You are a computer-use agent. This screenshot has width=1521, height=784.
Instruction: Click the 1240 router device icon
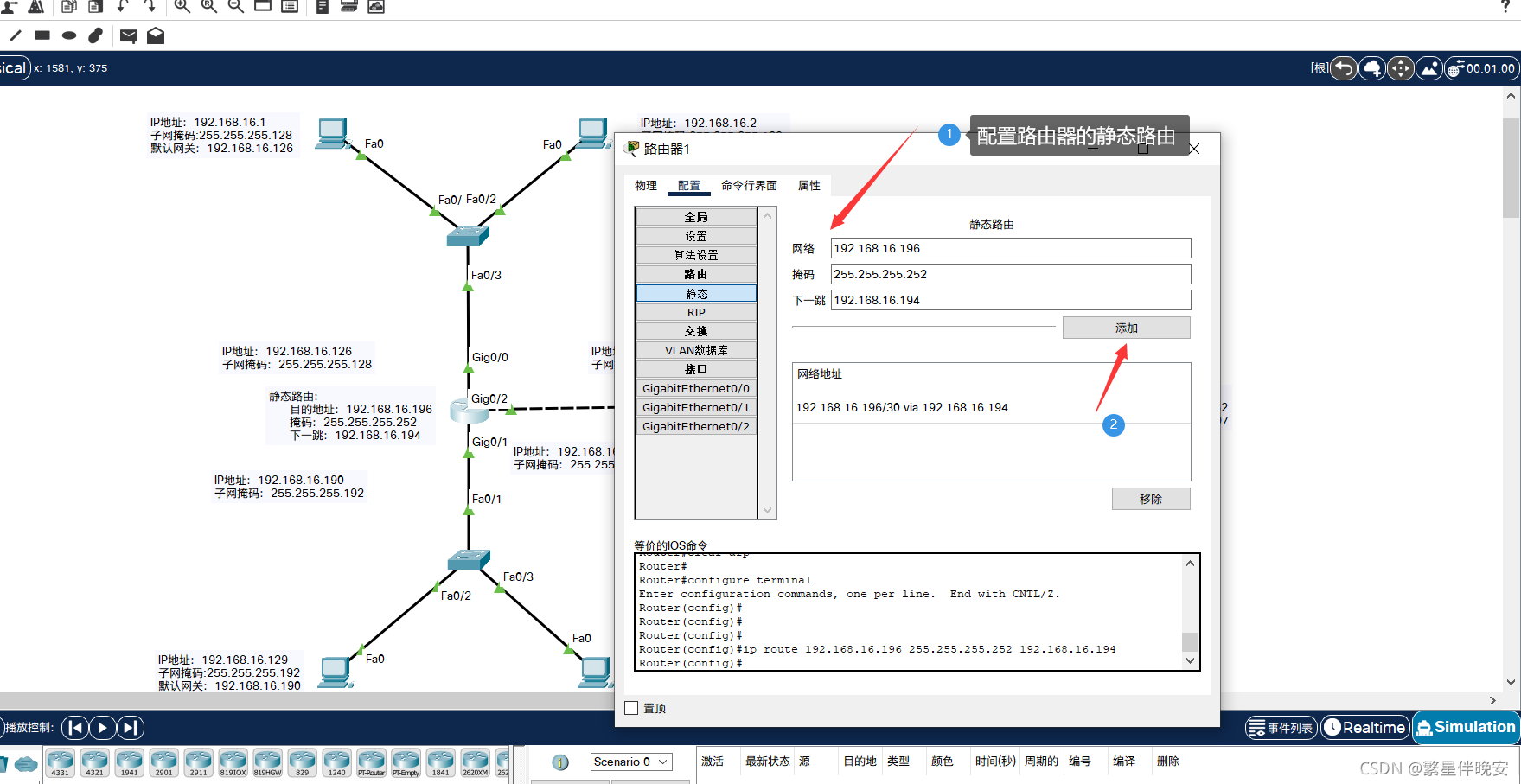pyautogui.click(x=336, y=762)
